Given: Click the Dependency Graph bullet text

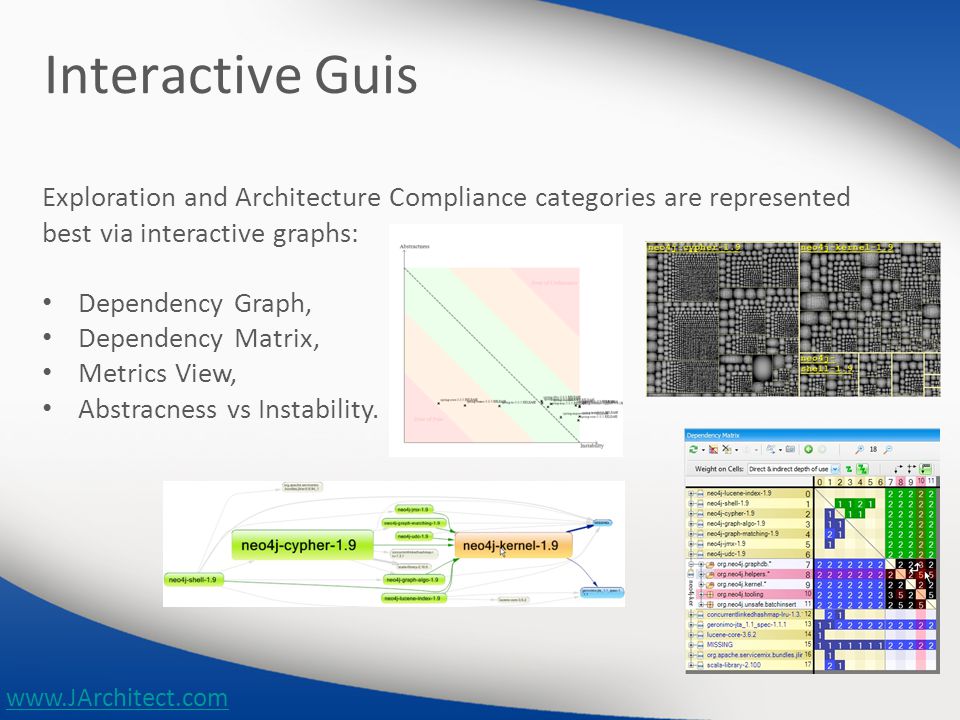Looking at the screenshot, I should (195, 303).
